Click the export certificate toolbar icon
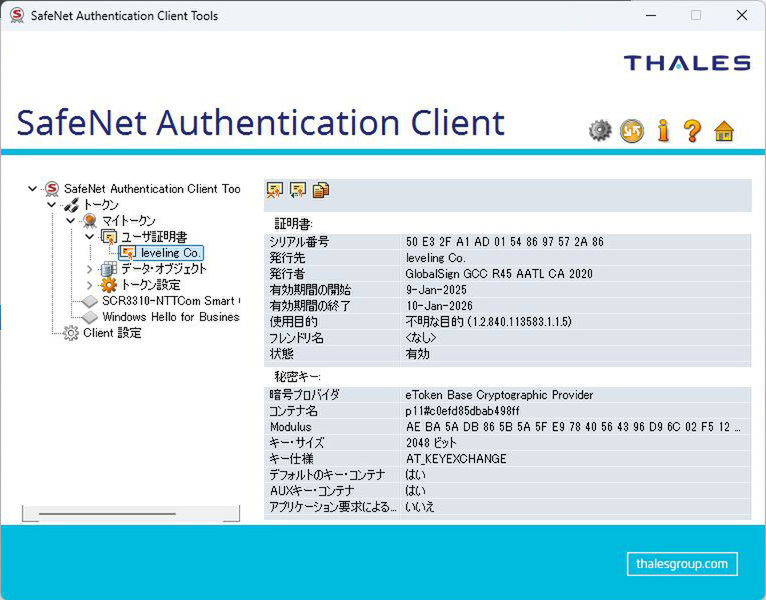The height and width of the screenshot is (600, 766). pos(298,190)
